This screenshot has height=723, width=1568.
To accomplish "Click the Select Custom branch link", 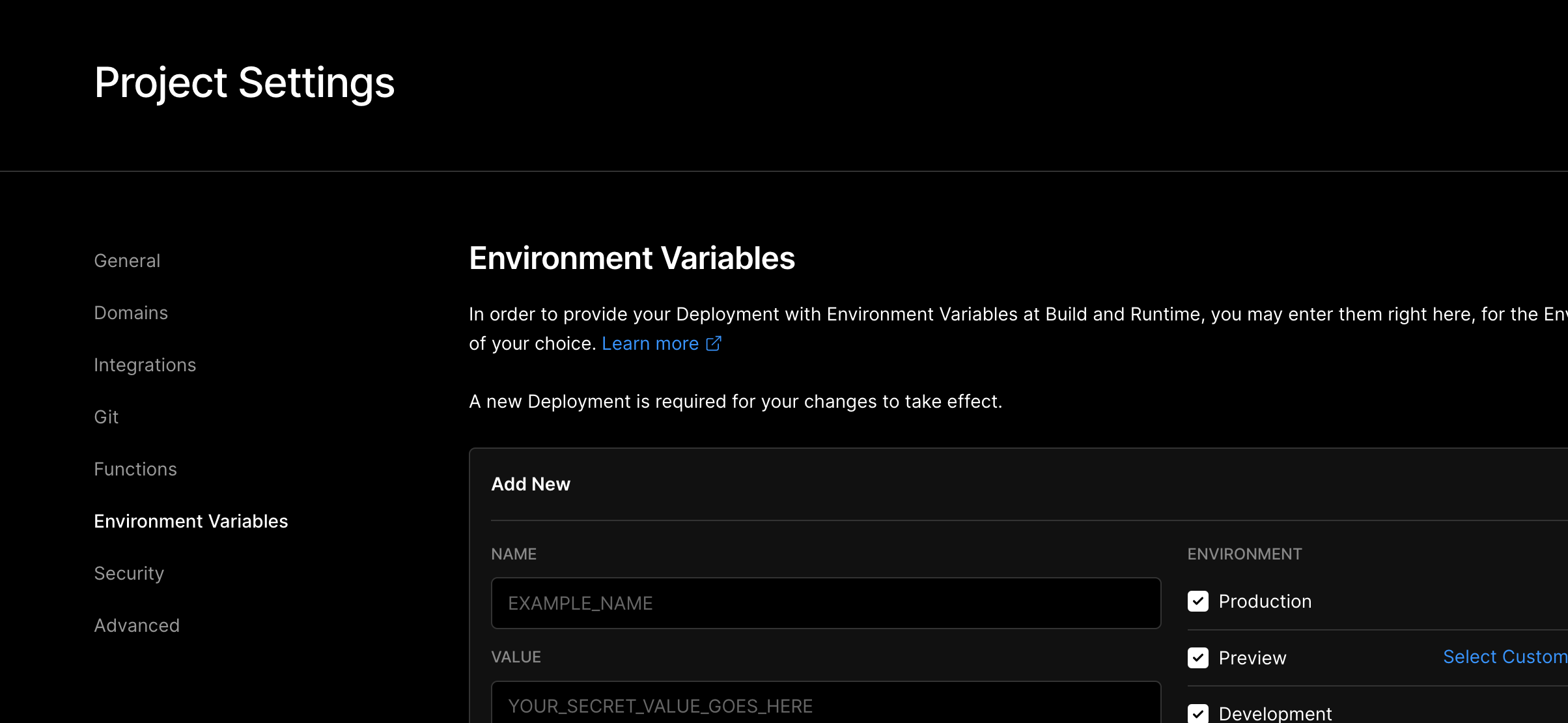I will [1504, 657].
